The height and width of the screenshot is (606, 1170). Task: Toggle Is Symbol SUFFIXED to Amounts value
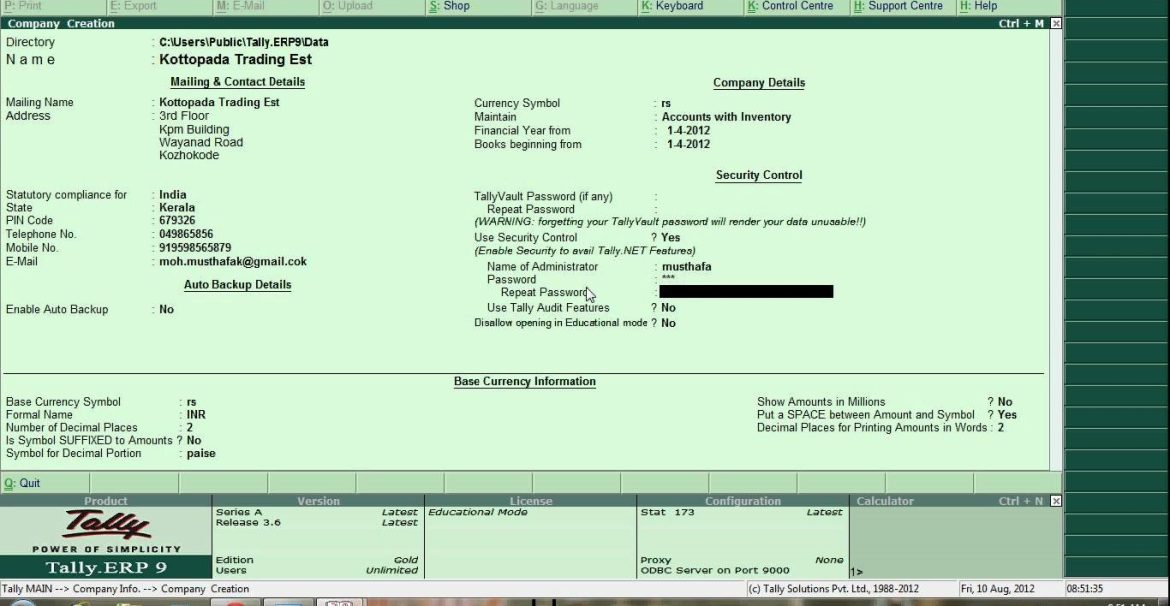point(194,440)
